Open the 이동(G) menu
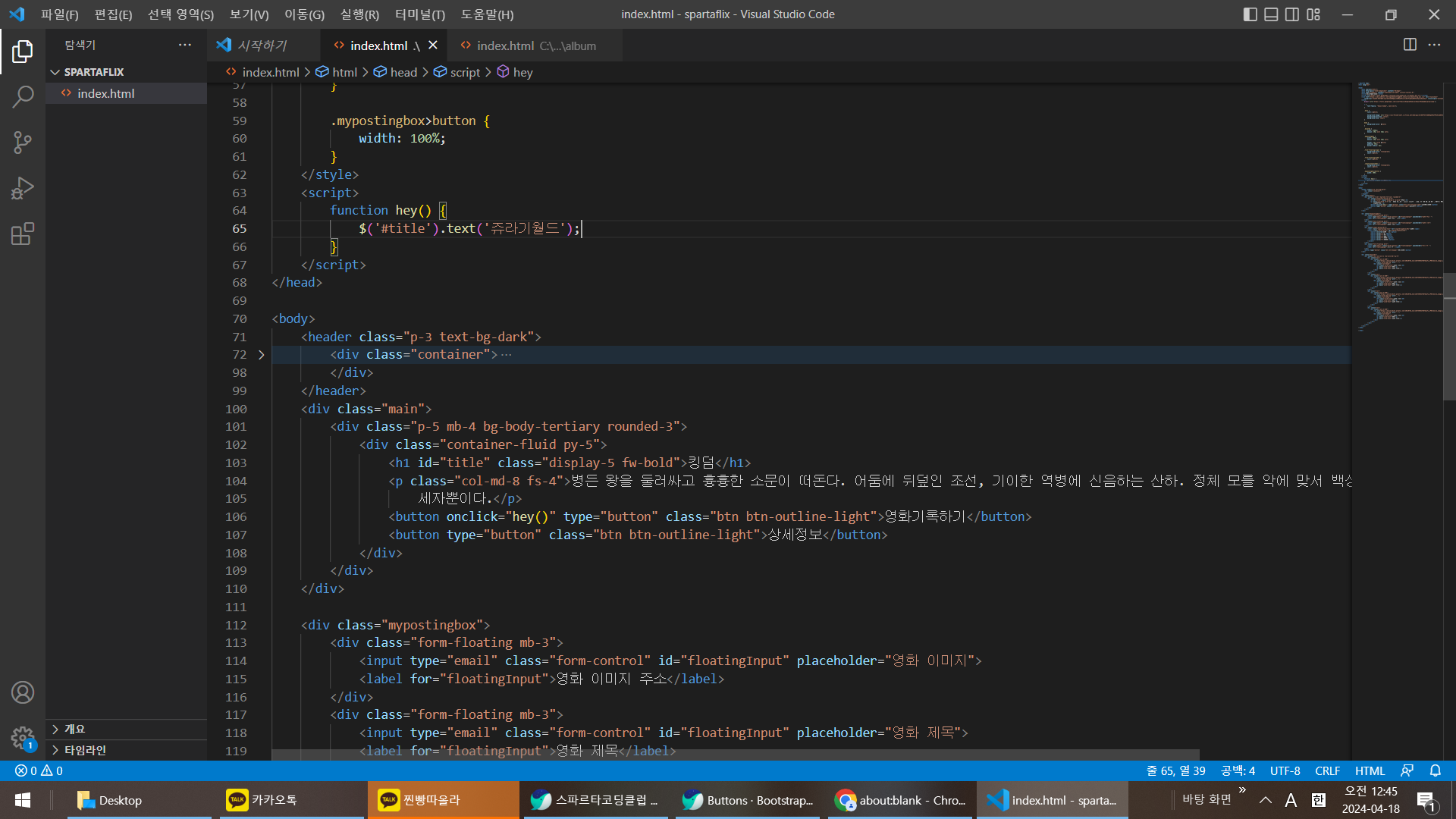The width and height of the screenshot is (1456, 819). (304, 14)
